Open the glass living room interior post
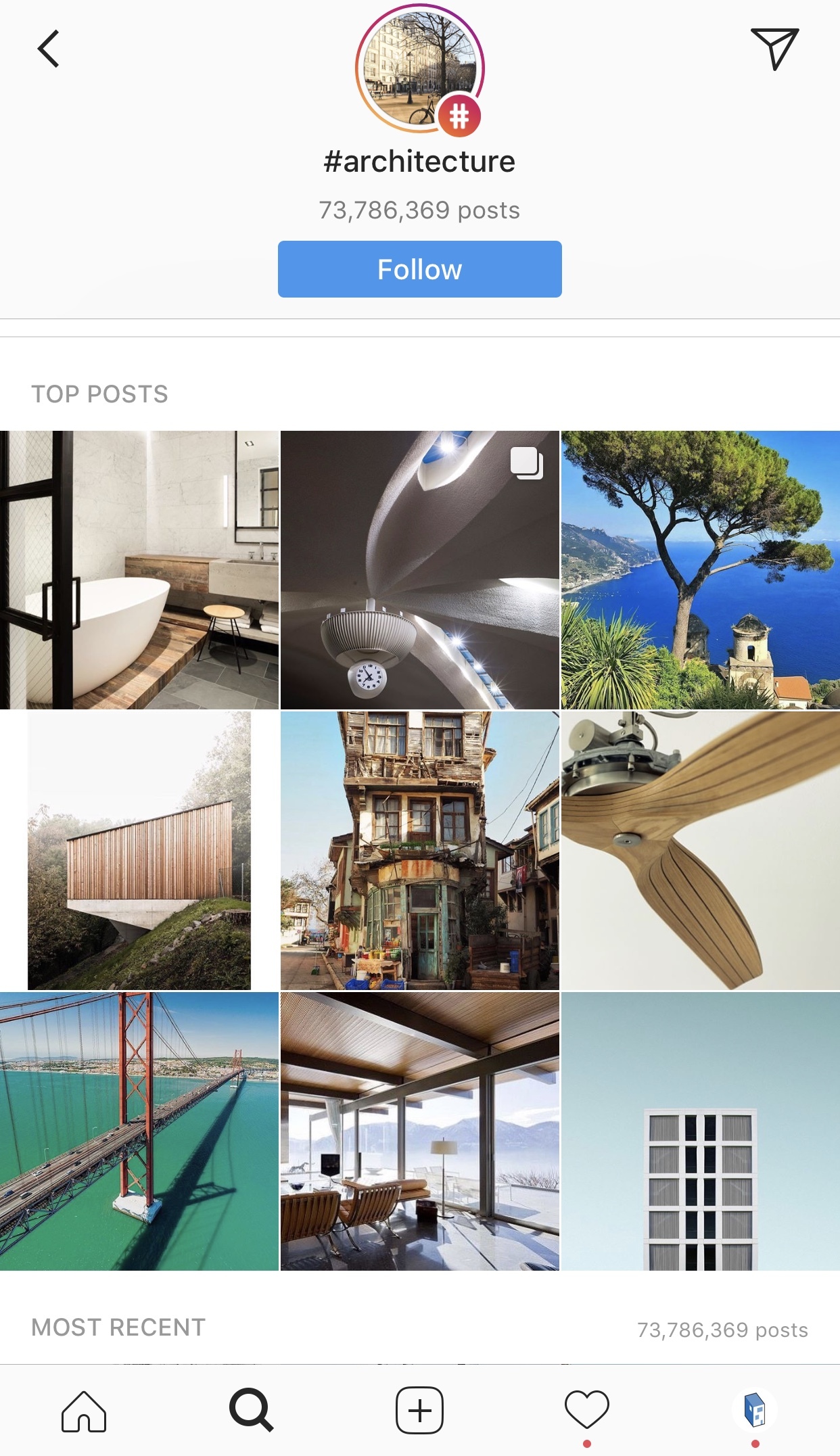The width and height of the screenshot is (840, 1456). (x=420, y=1131)
